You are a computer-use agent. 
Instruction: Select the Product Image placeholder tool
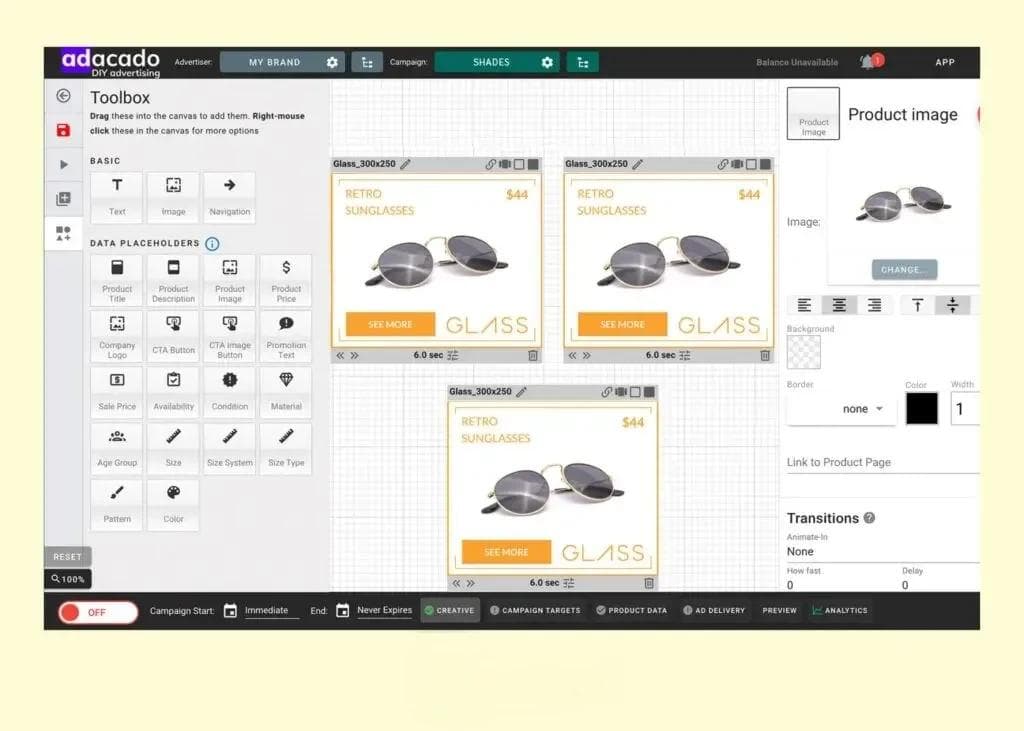point(229,280)
